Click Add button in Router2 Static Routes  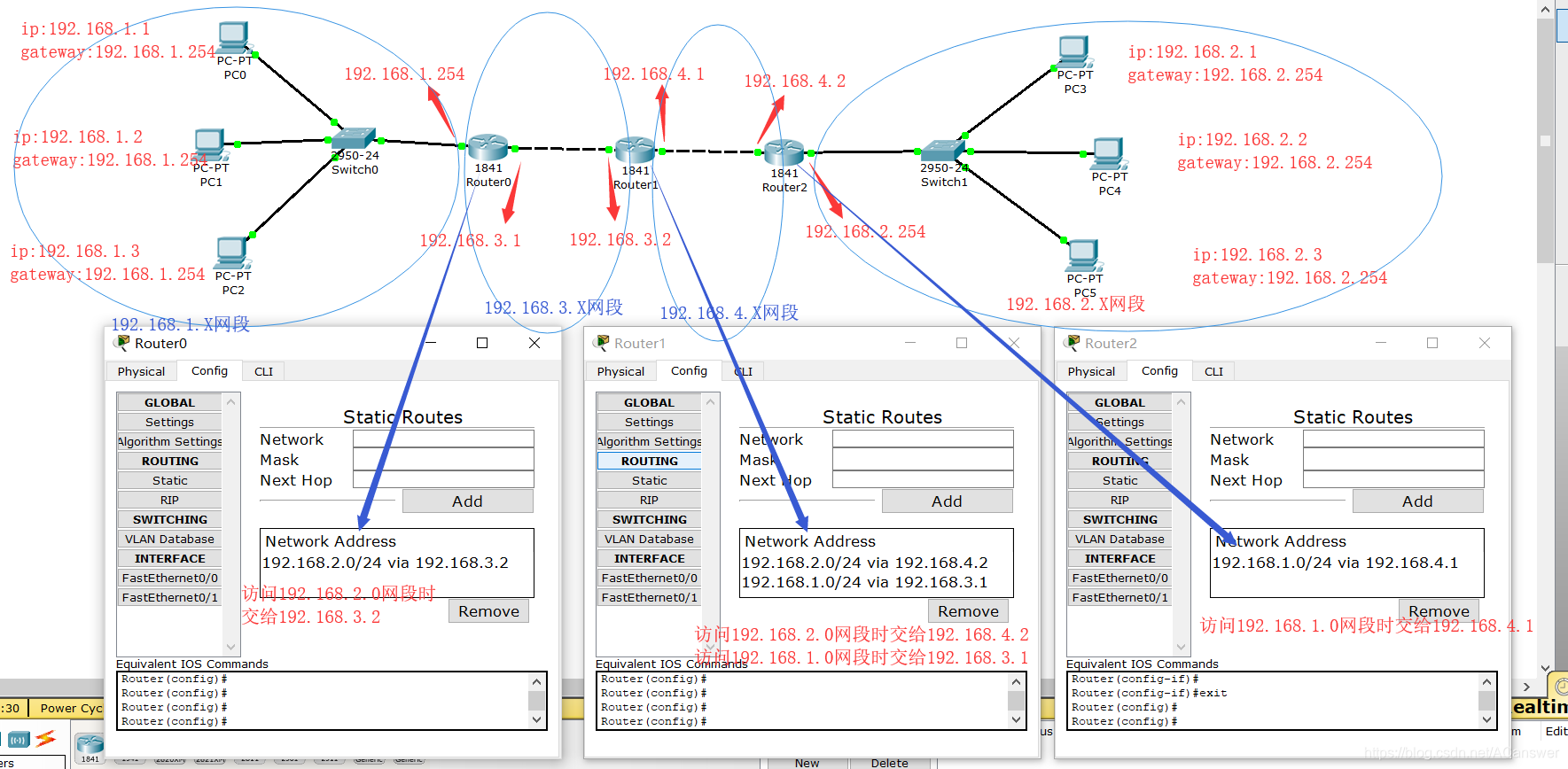pos(1417,501)
